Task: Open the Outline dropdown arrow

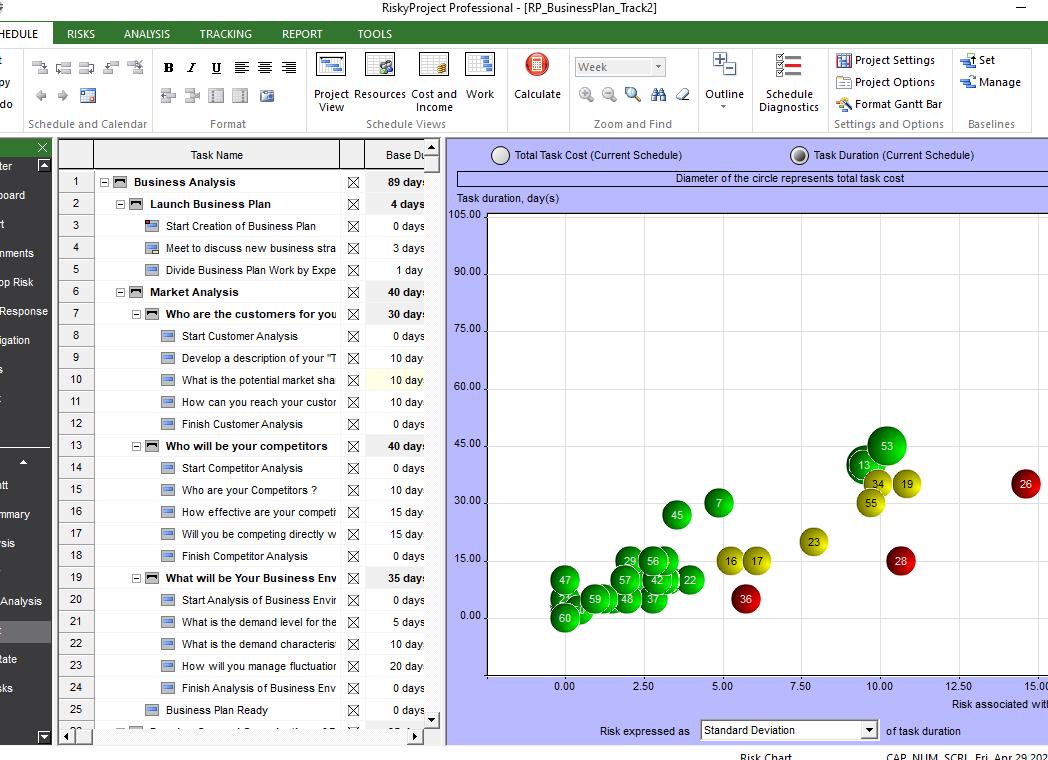Action: (724, 107)
